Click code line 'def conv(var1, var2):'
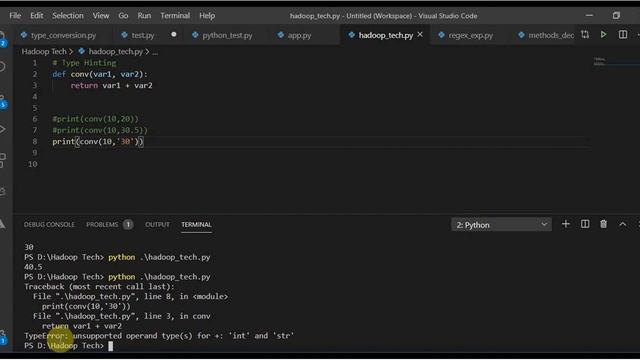The width and height of the screenshot is (640, 360). tap(100, 74)
